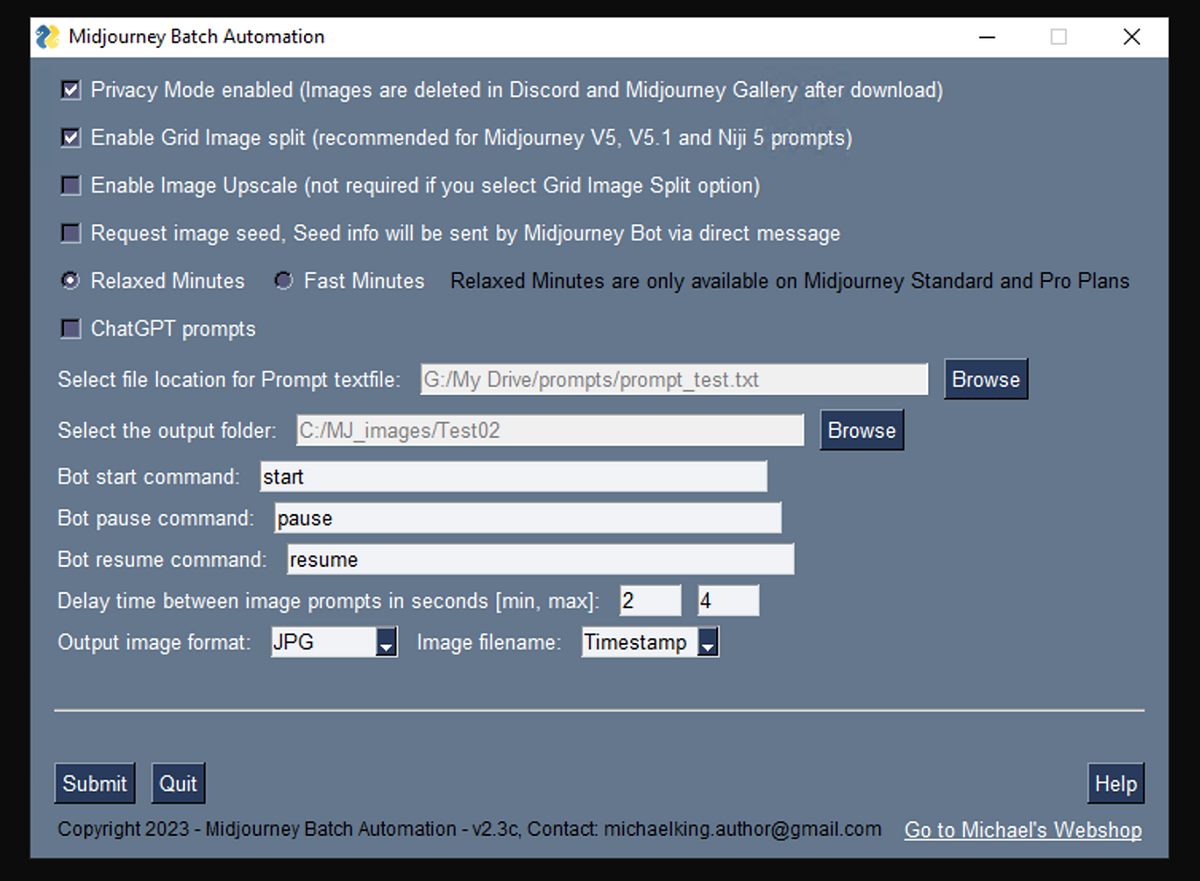1200x881 pixels.
Task: Open the Help dialog
Action: pyautogui.click(x=1116, y=783)
